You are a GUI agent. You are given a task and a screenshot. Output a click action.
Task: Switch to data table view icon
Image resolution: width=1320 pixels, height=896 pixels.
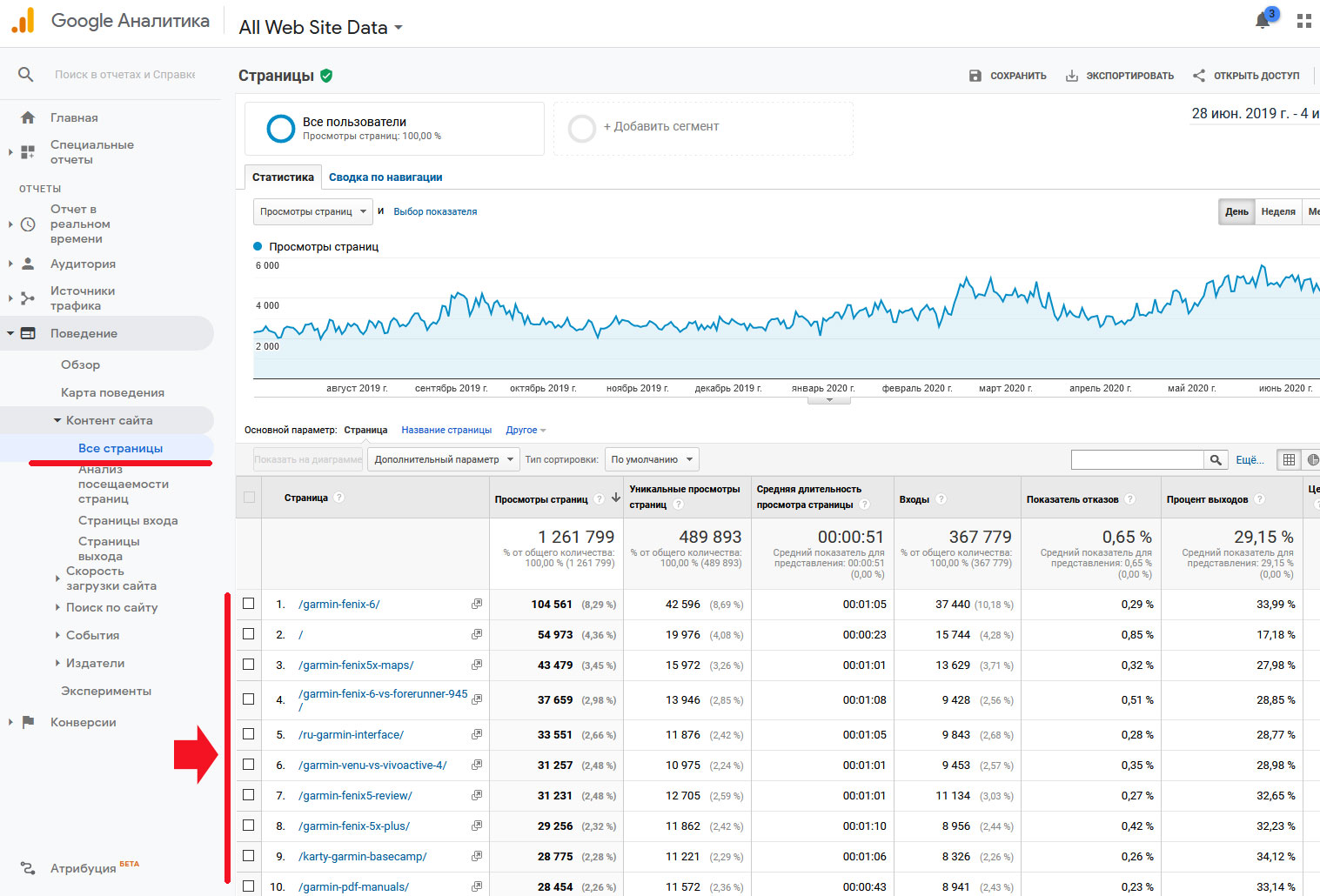[1290, 459]
